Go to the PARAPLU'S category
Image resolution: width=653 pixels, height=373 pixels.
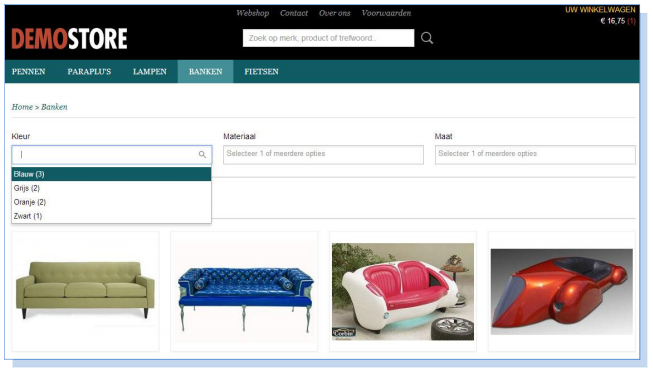pyautogui.click(x=89, y=72)
